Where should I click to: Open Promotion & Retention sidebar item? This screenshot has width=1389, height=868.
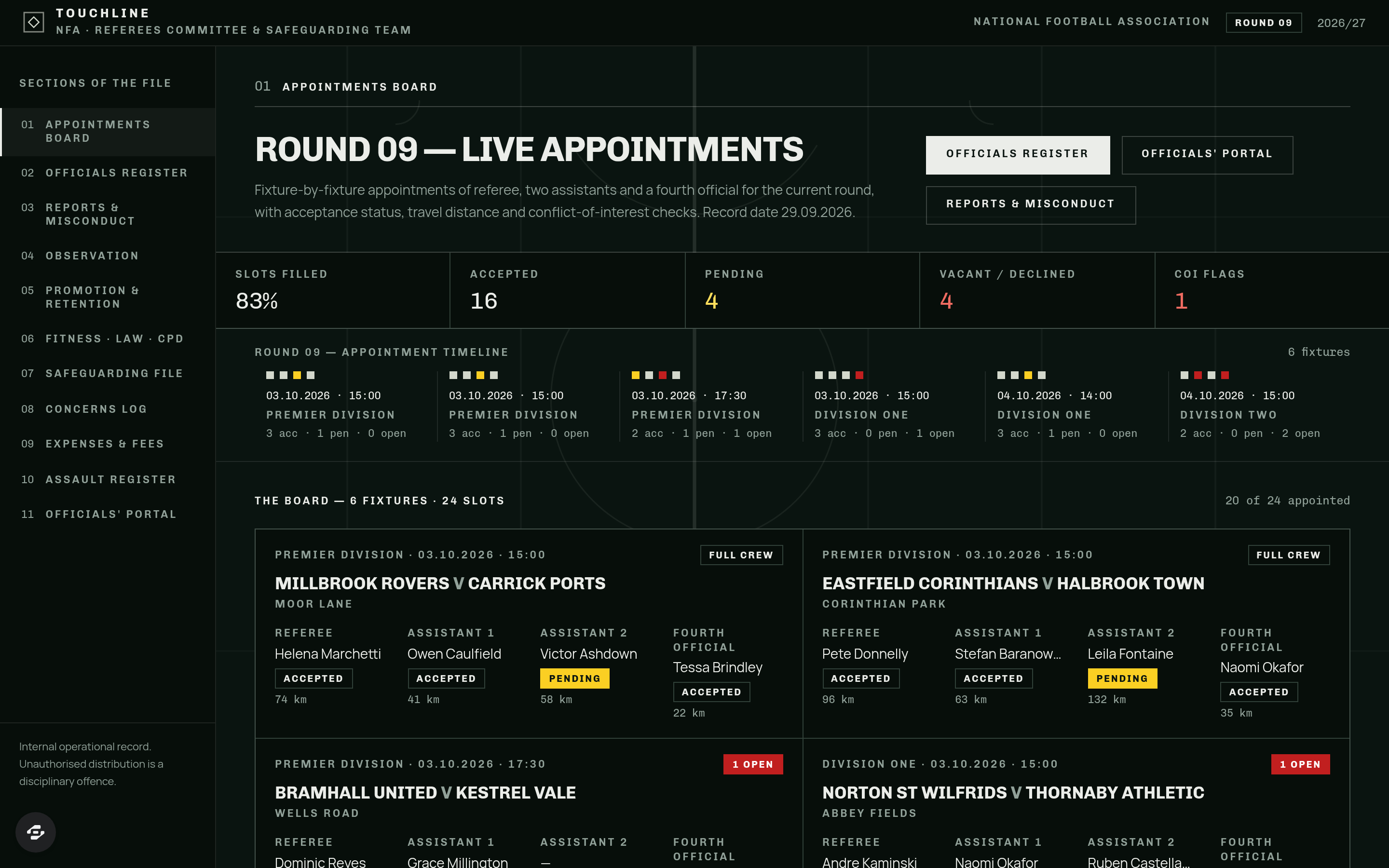pos(108,297)
